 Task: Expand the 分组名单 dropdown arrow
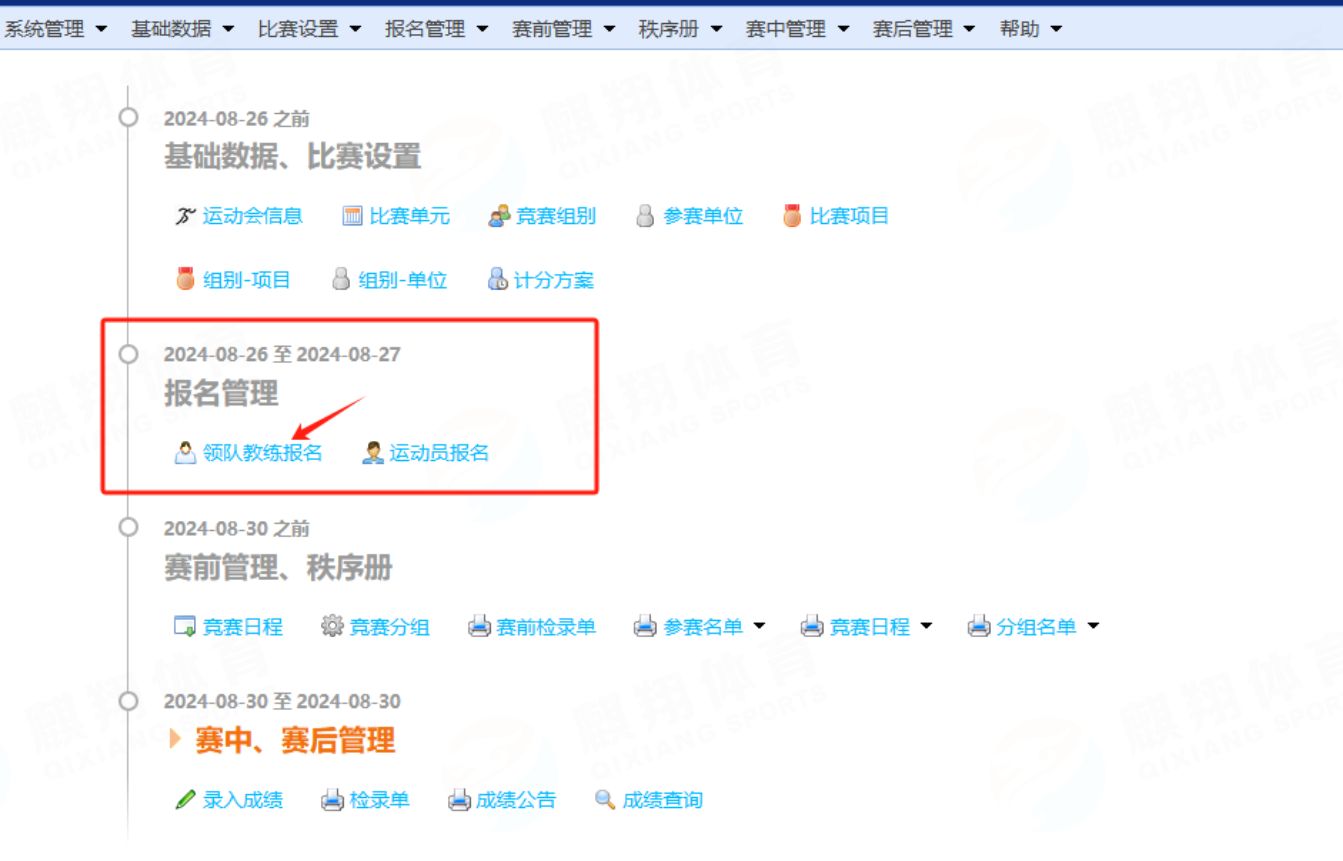[1093, 626]
